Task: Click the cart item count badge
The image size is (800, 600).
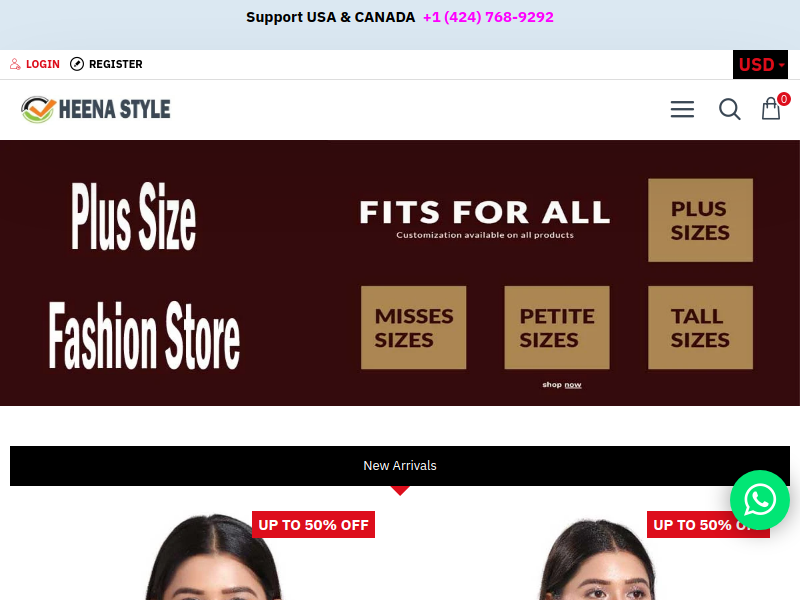Action: (784, 99)
